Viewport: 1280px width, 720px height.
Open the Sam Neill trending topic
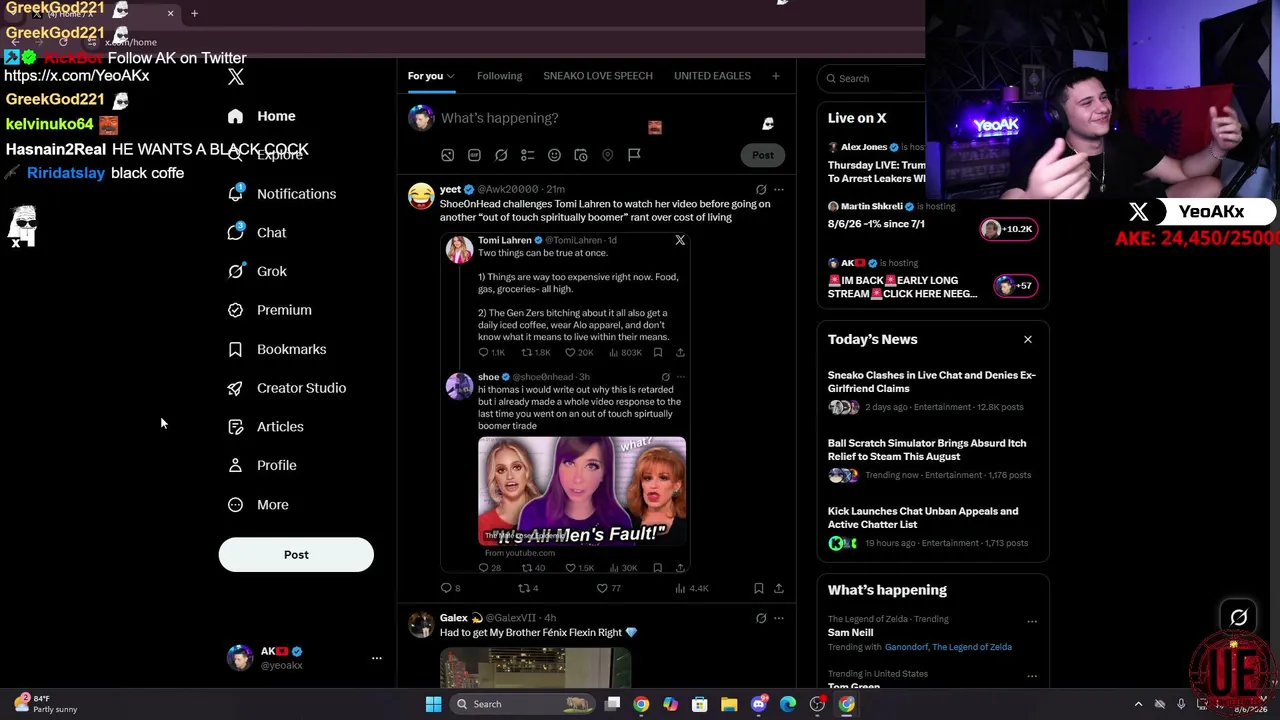(x=850, y=632)
